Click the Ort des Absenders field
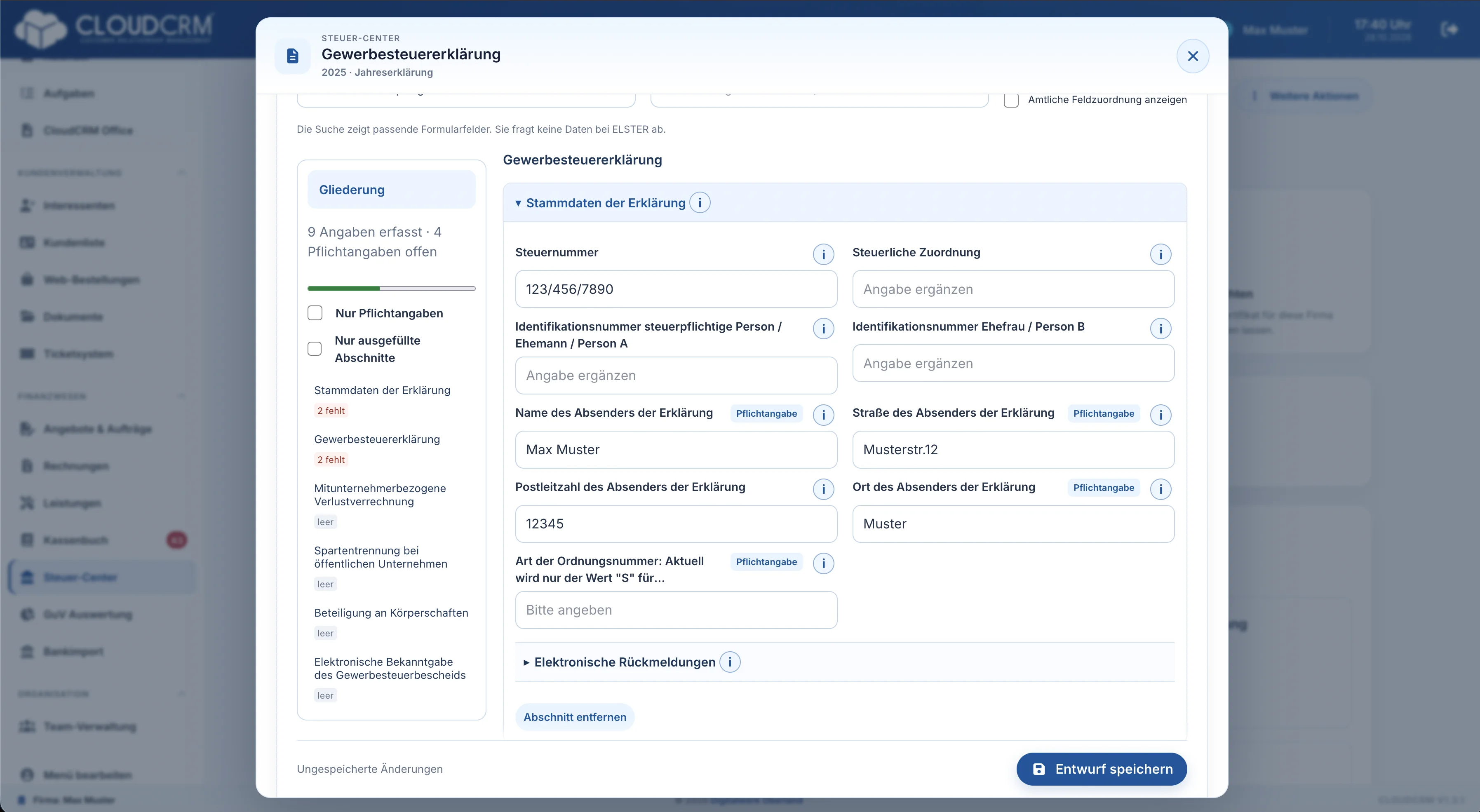Viewport: 1480px width, 812px height. 1013,524
